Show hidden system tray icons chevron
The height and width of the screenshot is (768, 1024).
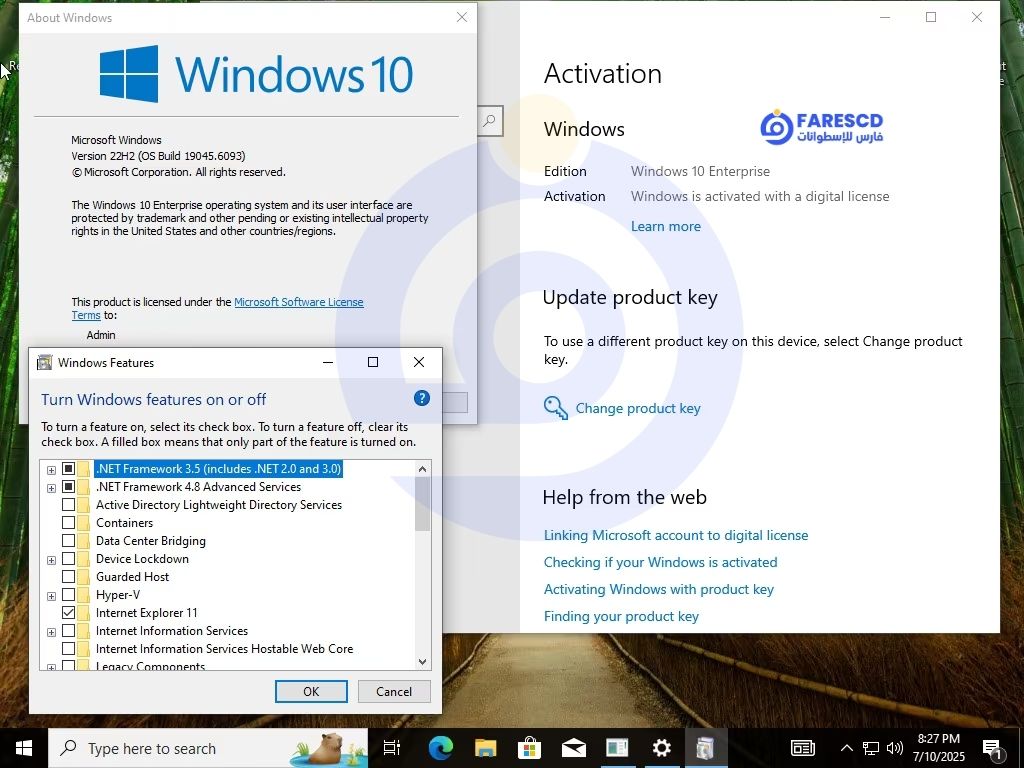coord(846,748)
